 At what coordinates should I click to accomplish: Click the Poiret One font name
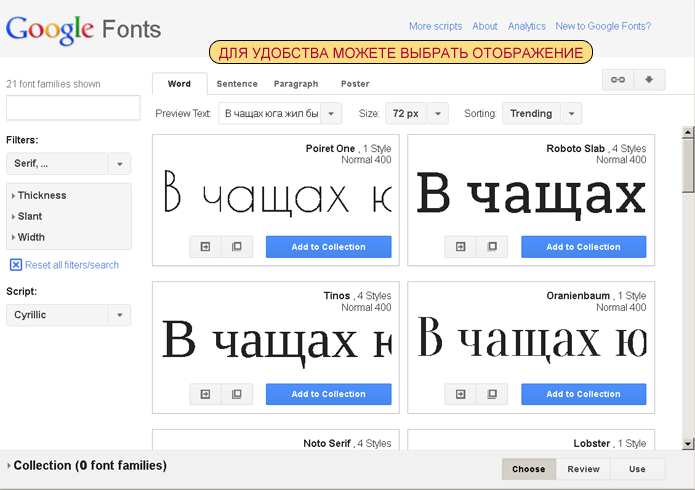330,149
